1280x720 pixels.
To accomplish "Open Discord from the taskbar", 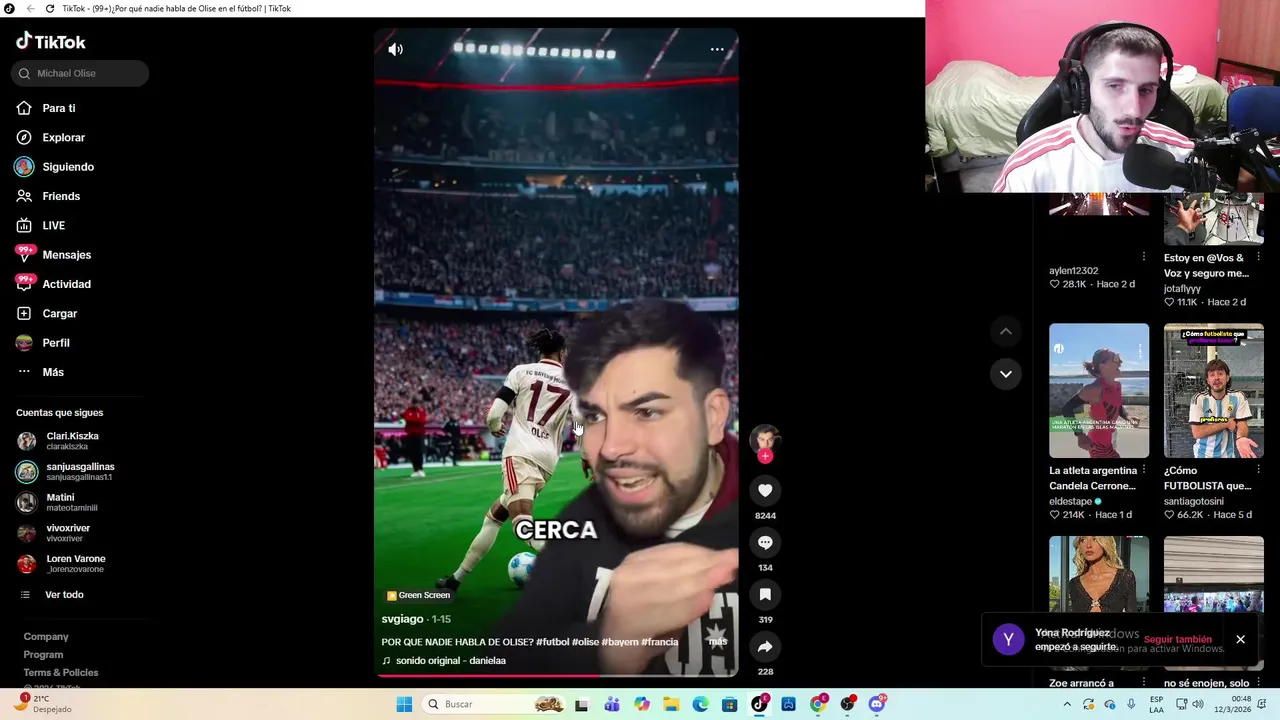I will [x=877, y=704].
